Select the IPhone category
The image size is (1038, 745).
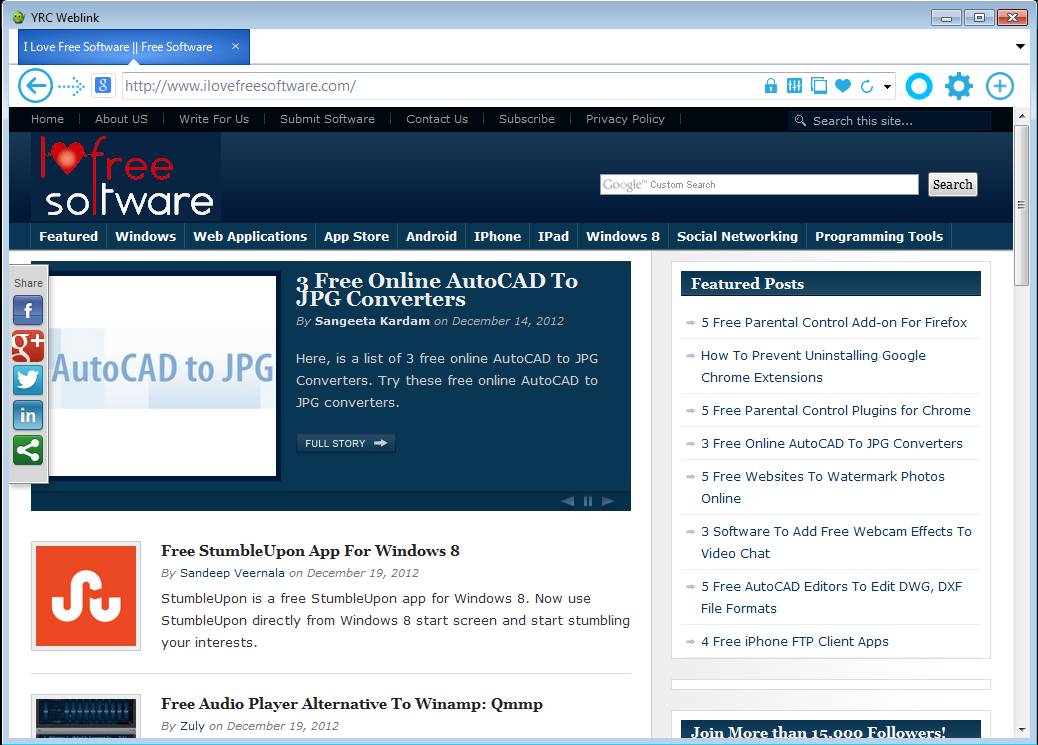tap(497, 236)
